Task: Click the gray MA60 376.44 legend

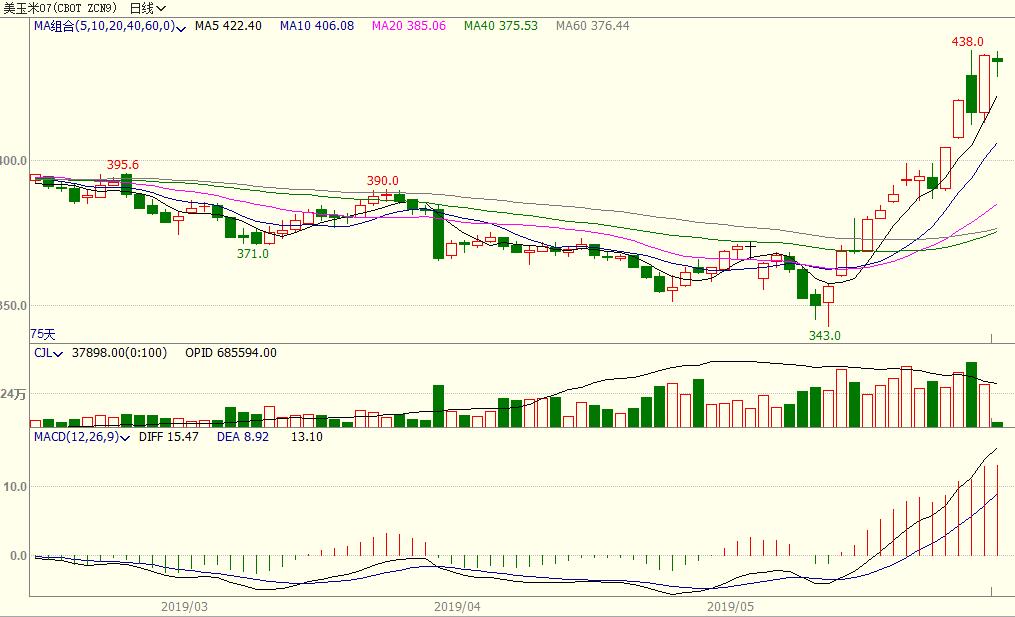Action: (x=592, y=26)
